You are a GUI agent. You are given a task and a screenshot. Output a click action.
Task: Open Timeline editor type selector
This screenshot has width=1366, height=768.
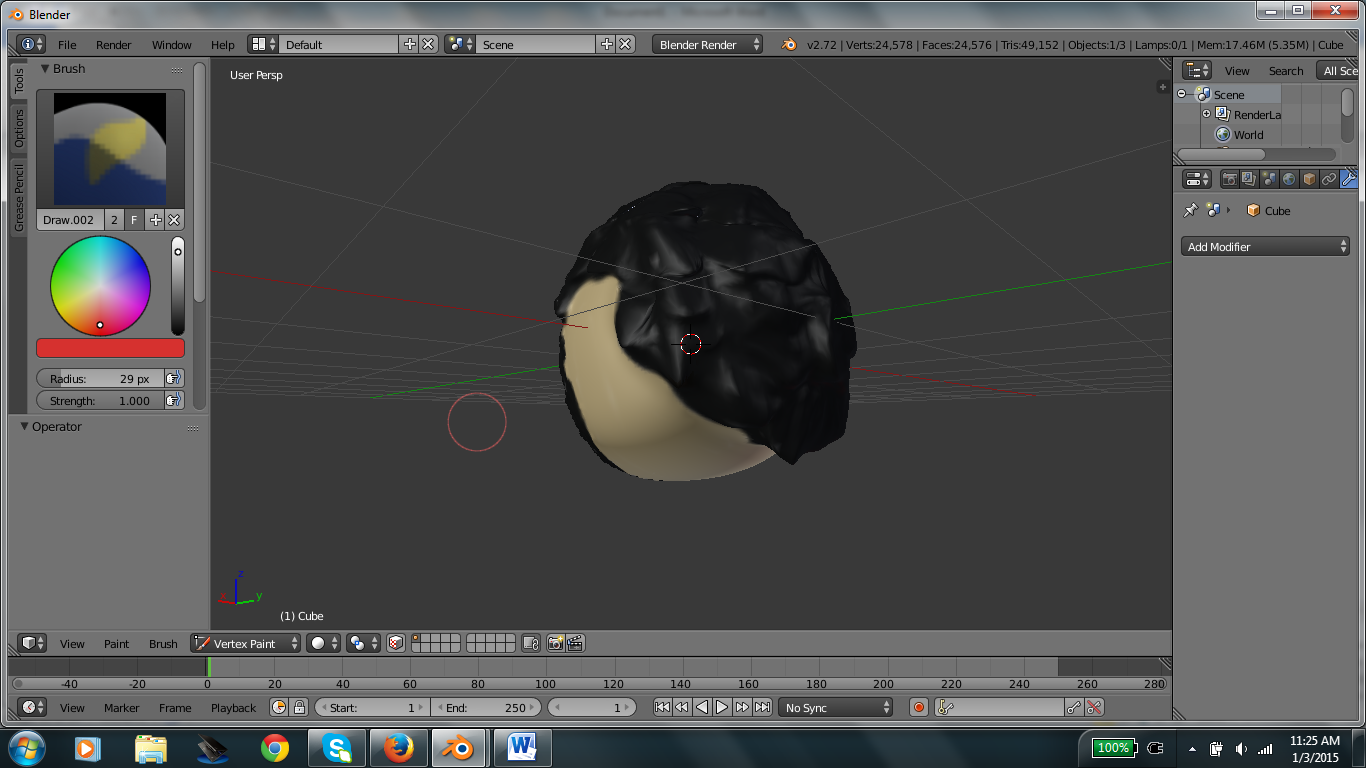[33, 707]
